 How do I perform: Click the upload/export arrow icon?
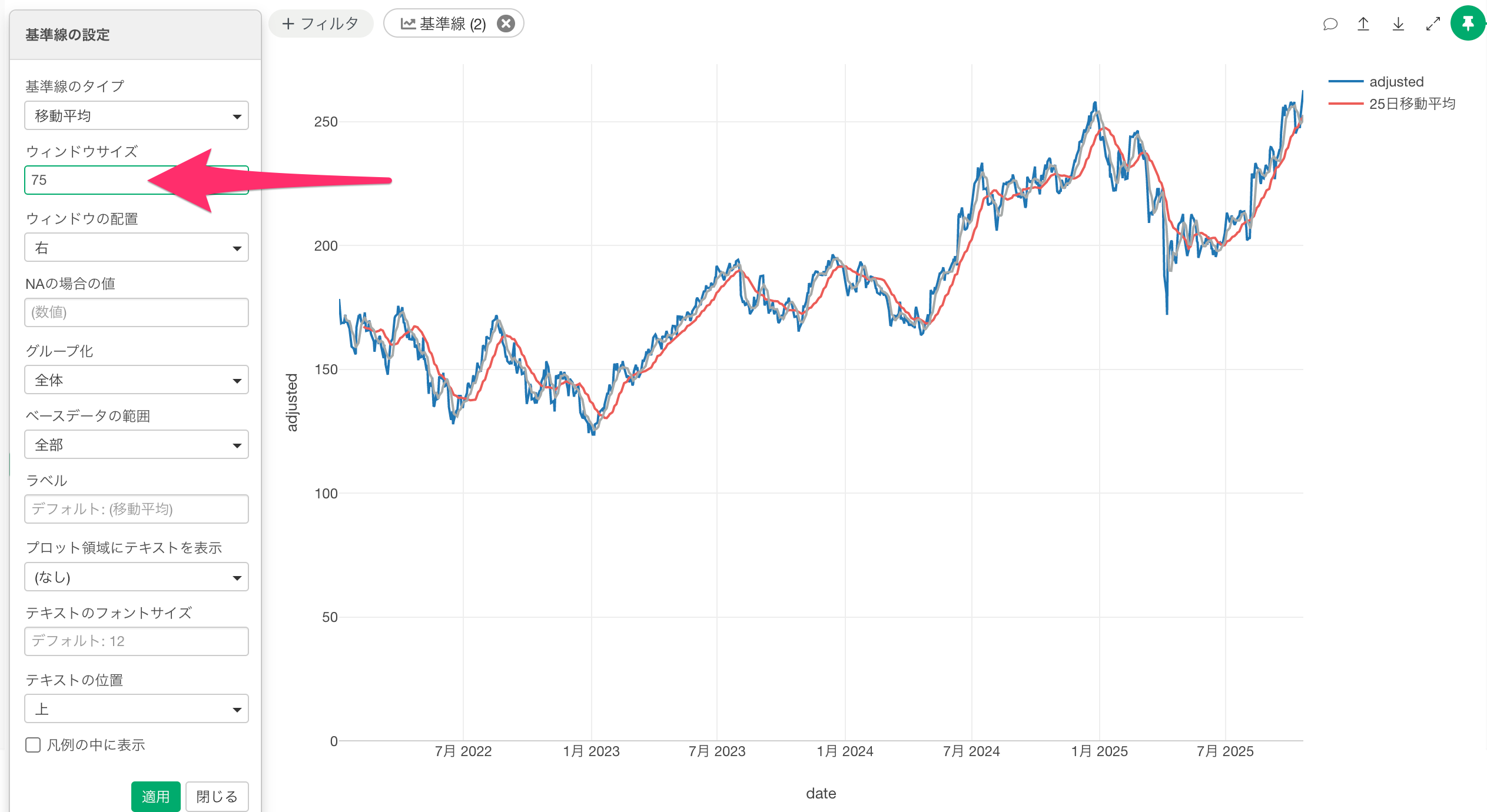point(1363,24)
